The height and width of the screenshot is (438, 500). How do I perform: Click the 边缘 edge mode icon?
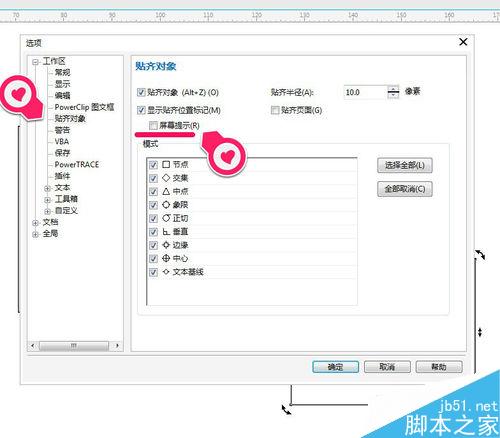pyautogui.click(x=166, y=245)
